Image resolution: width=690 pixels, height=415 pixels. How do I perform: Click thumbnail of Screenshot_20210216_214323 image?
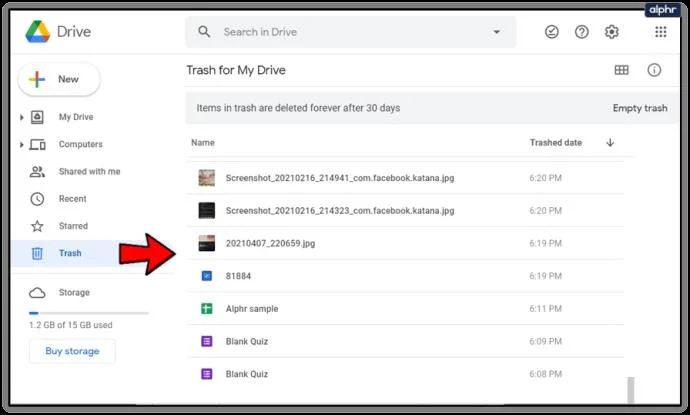[207, 211]
